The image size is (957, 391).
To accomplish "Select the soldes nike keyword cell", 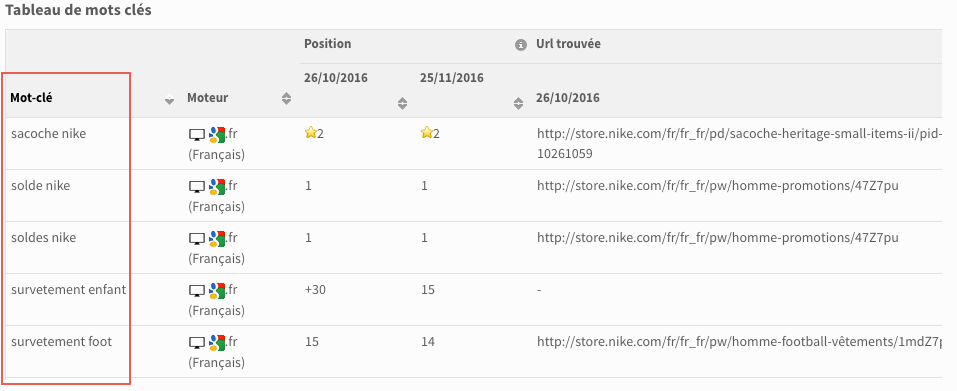I will click(x=43, y=237).
